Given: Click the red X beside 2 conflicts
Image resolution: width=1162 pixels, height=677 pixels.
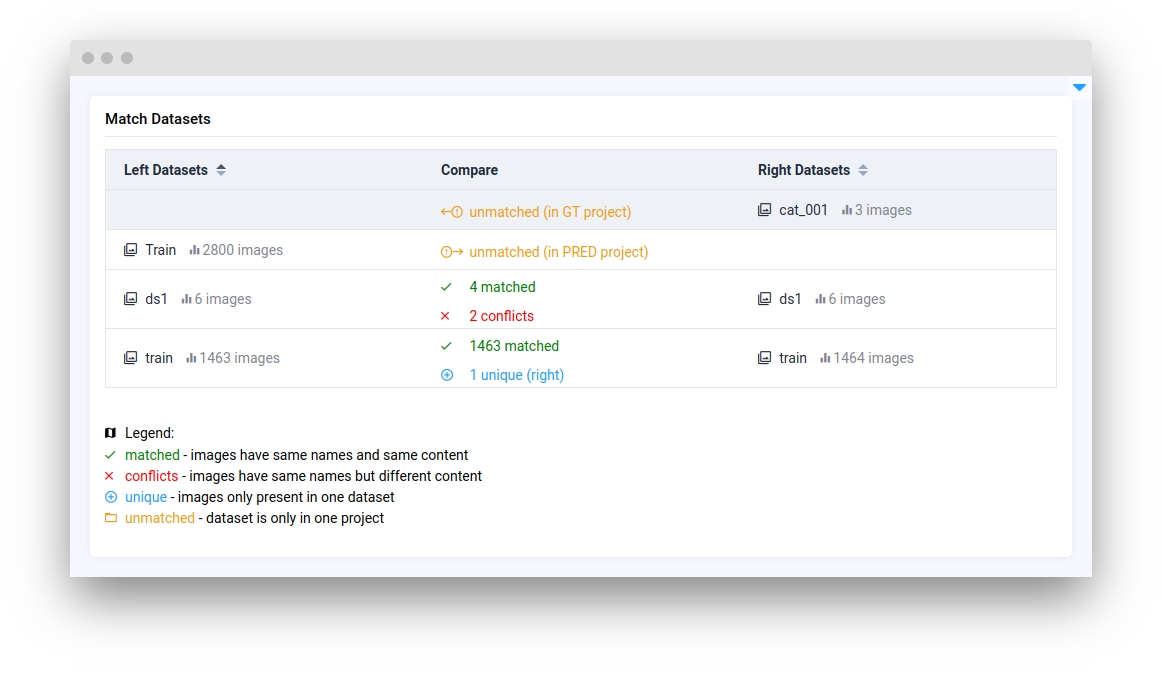Looking at the screenshot, I should coord(446,316).
